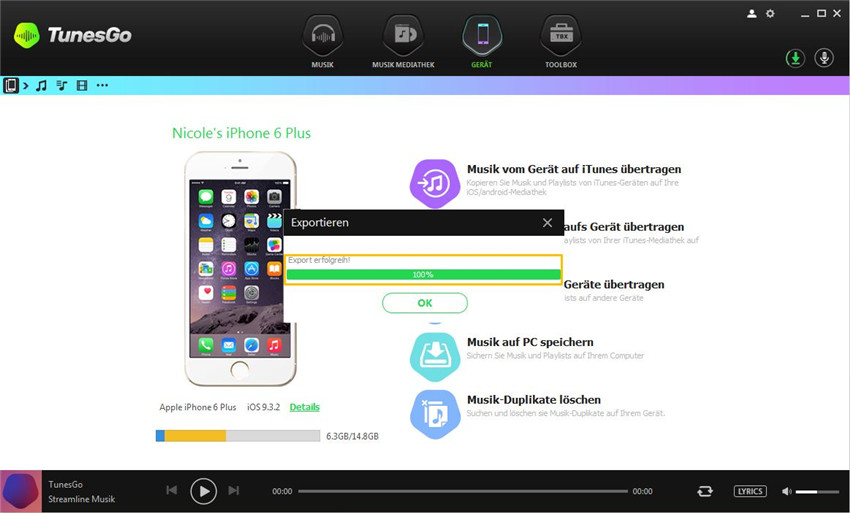The width and height of the screenshot is (850, 513).
Task: Skip to next track
Action: coord(234,490)
